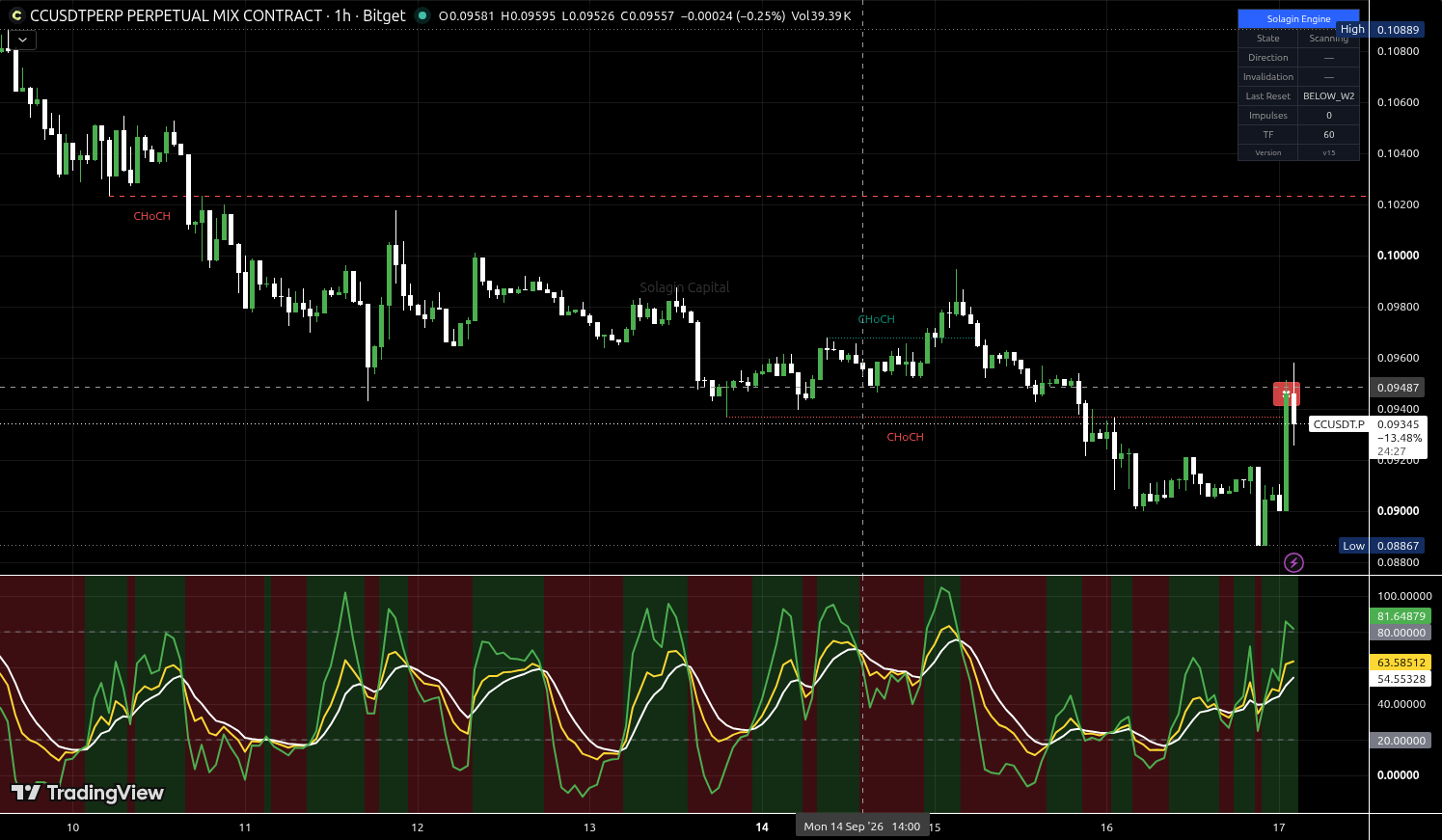Click the purple lightning bolt icon
The width and height of the screenshot is (1442, 840).
[1293, 562]
